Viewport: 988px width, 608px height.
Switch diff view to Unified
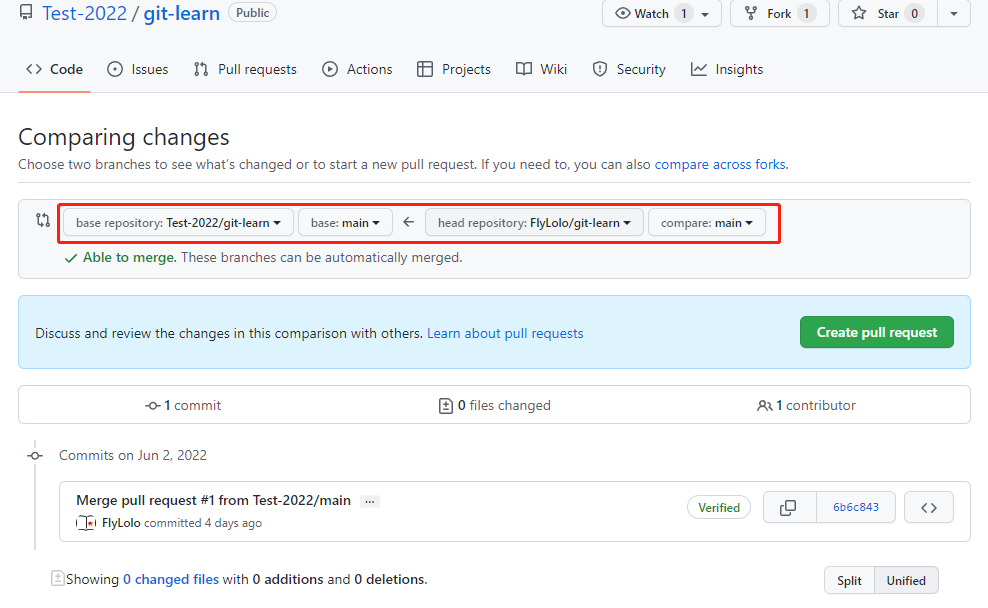(906, 580)
